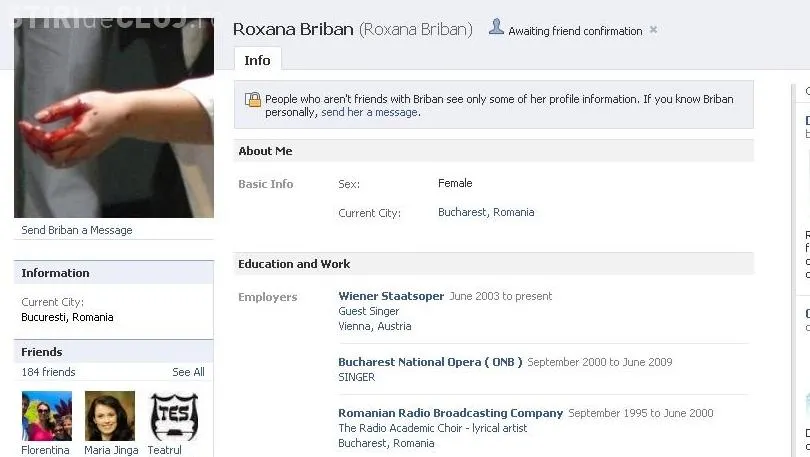Click the Bucuresti, Romania sidebar city
This screenshot has height=457, width=810.
pyautogui.click(x=67, y=317)
